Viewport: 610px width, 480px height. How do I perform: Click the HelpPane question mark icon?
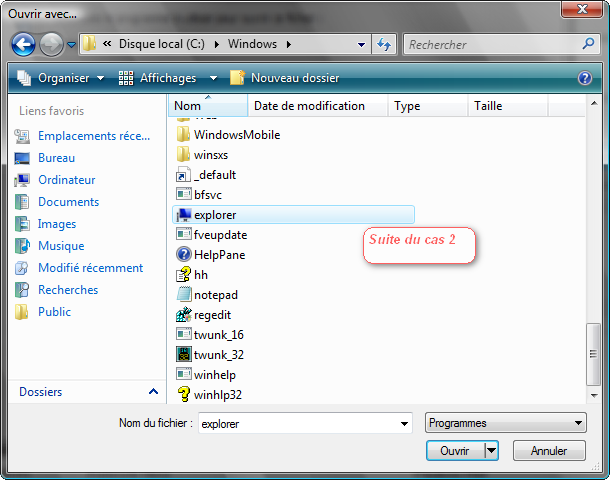point(184,254)
